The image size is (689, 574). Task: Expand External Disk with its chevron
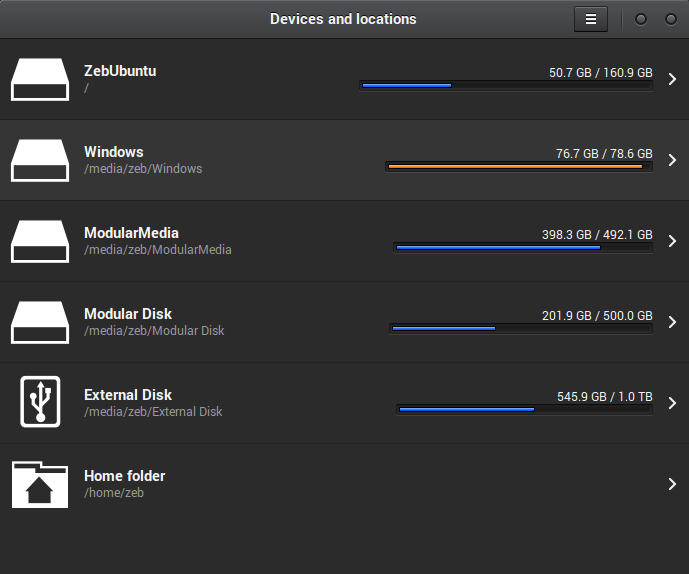[672, 403]
